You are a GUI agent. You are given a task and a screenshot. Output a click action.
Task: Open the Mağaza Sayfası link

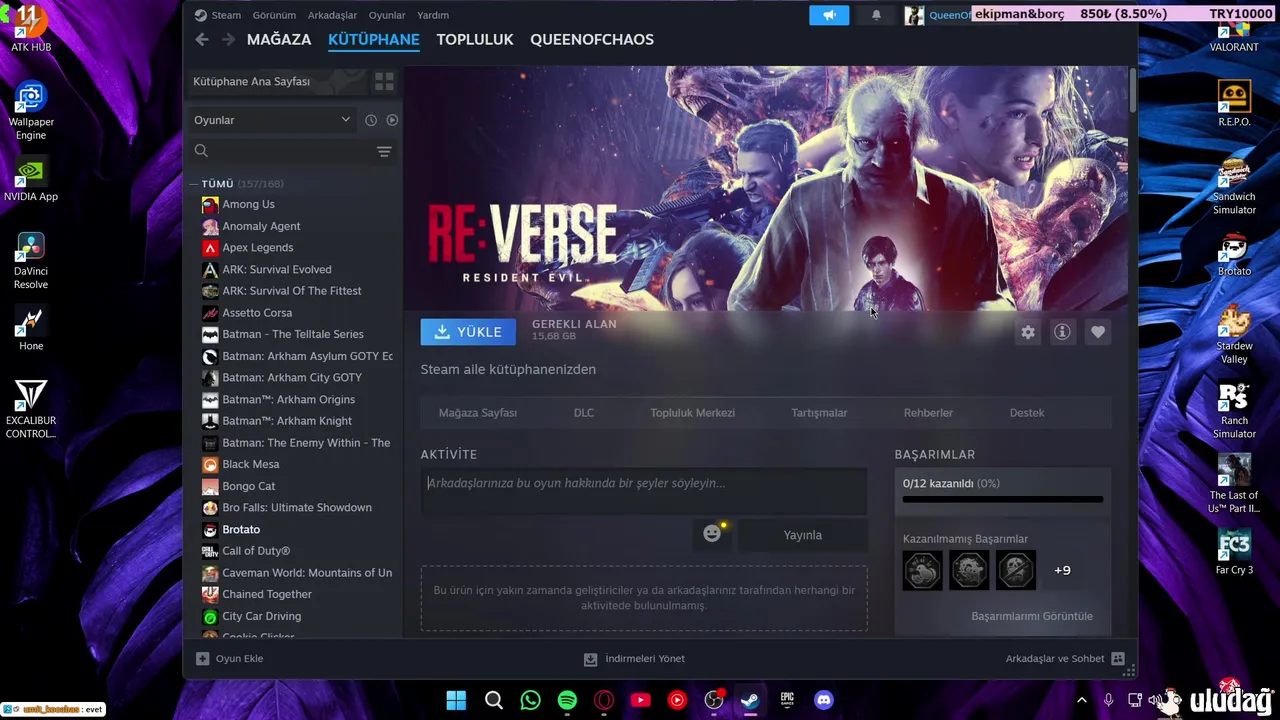pos(478,412)
